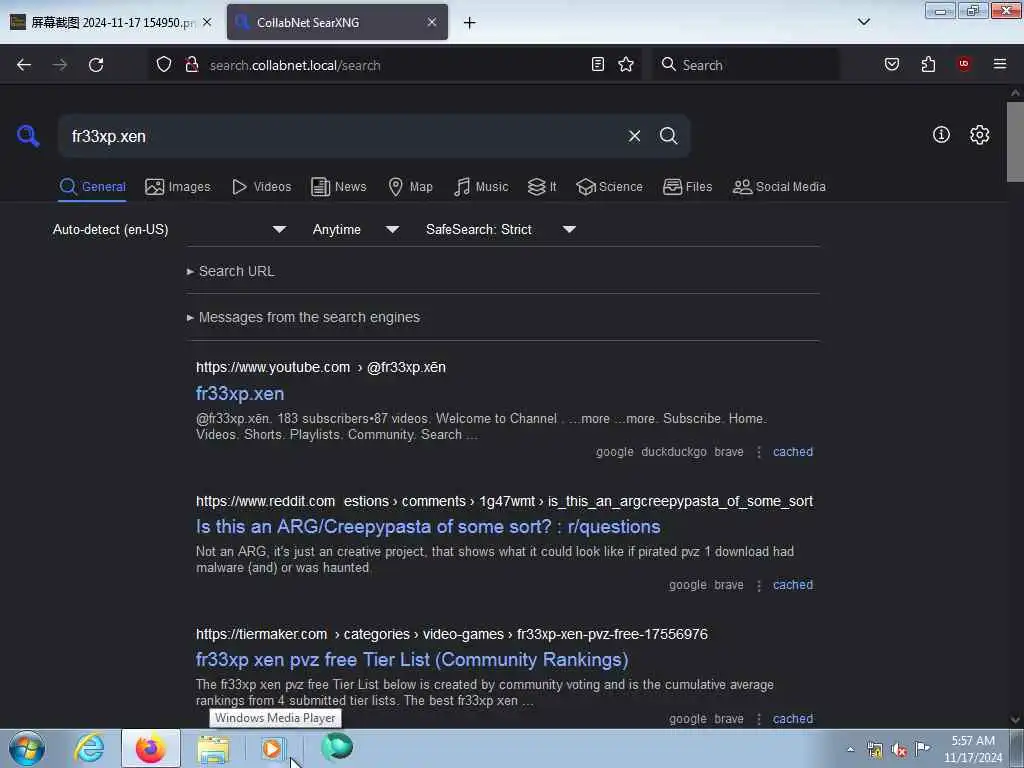The height and width of the screenshot is (768, 1024).
Task: Click the browser Back arrow
Action: click(24, 65)
